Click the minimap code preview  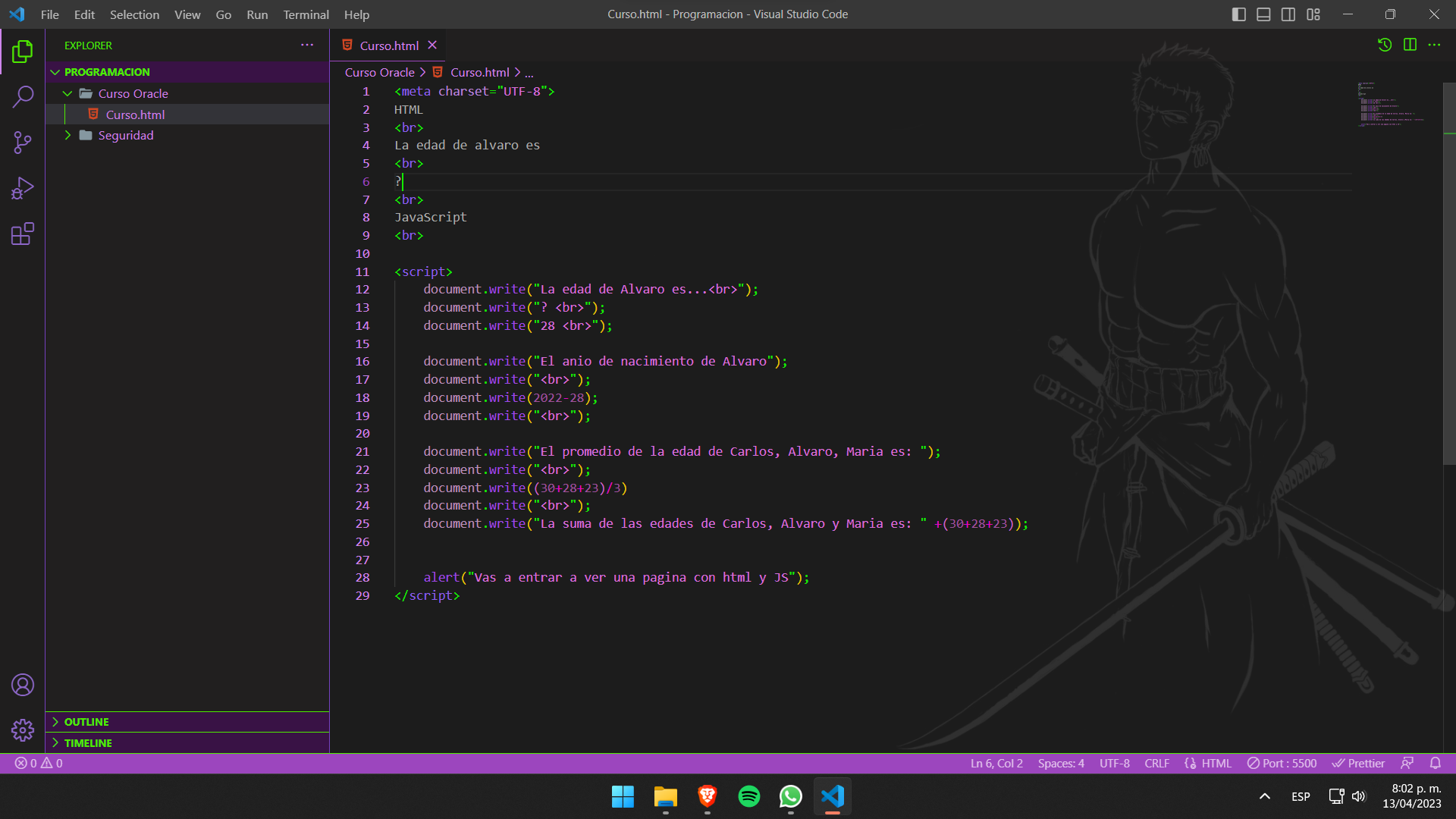(x=1392, y=104)
